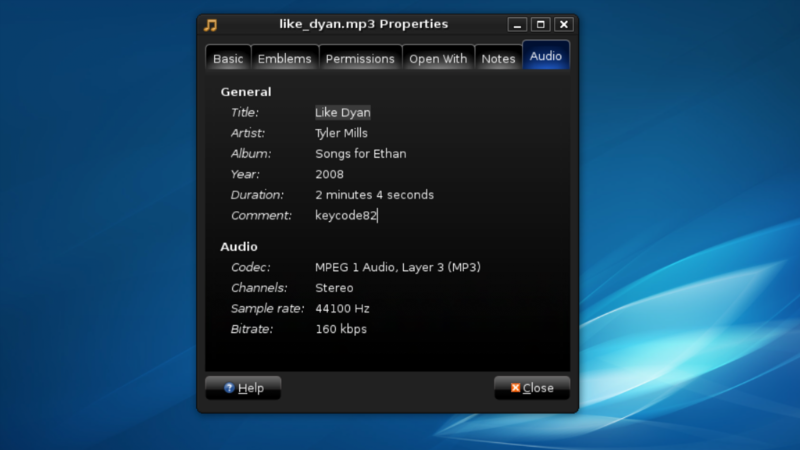Close the window using title bar X
800x450 pixels.
pos(564,24)
